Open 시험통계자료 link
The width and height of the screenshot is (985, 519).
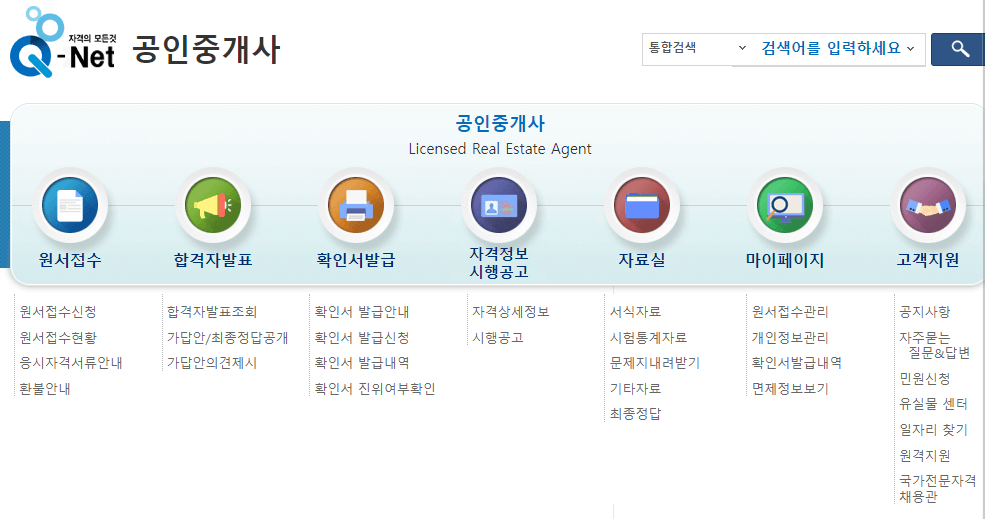[x=648, y=337]
